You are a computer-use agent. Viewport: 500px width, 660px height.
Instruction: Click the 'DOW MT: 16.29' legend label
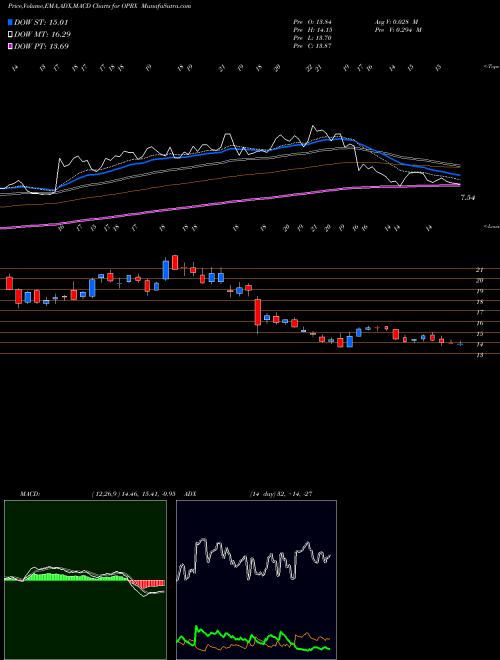(x=42, y=35)
